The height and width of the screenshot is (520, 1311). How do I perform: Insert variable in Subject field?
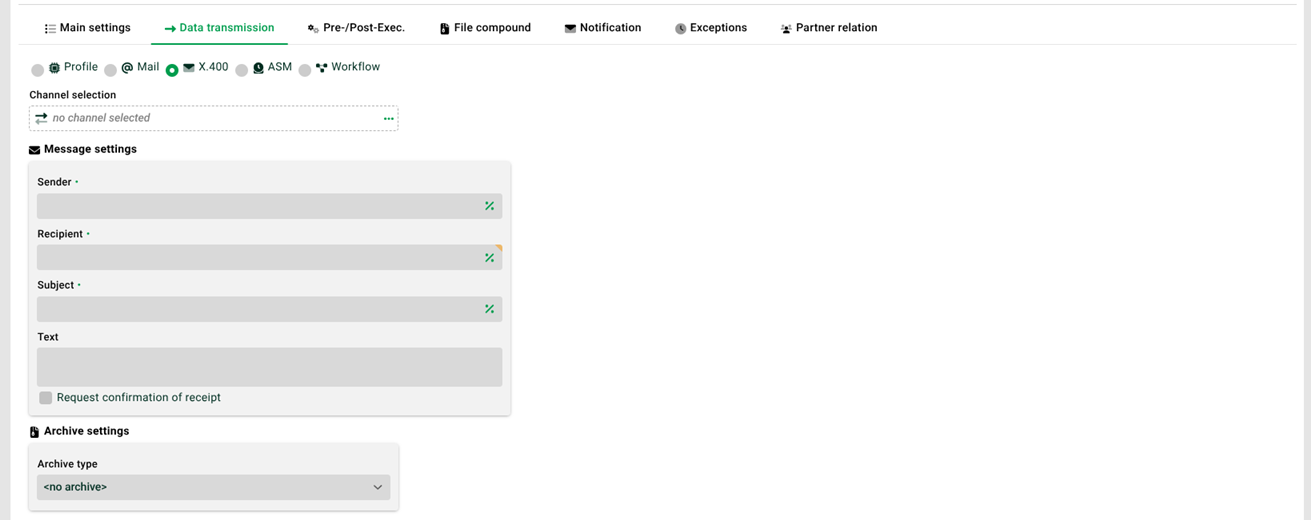point(489,309)
